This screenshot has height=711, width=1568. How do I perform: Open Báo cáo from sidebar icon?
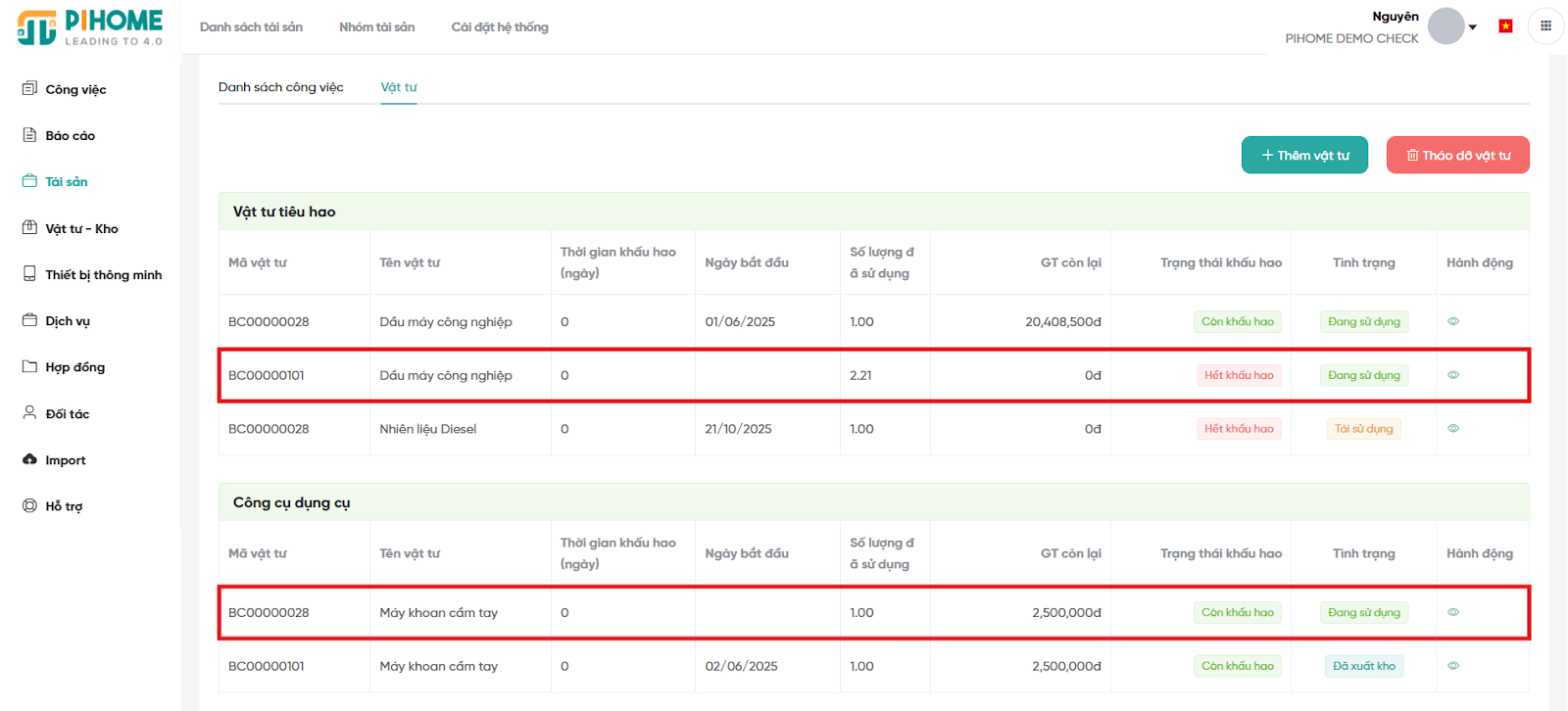pyautogui.click(x=29, y=135)
